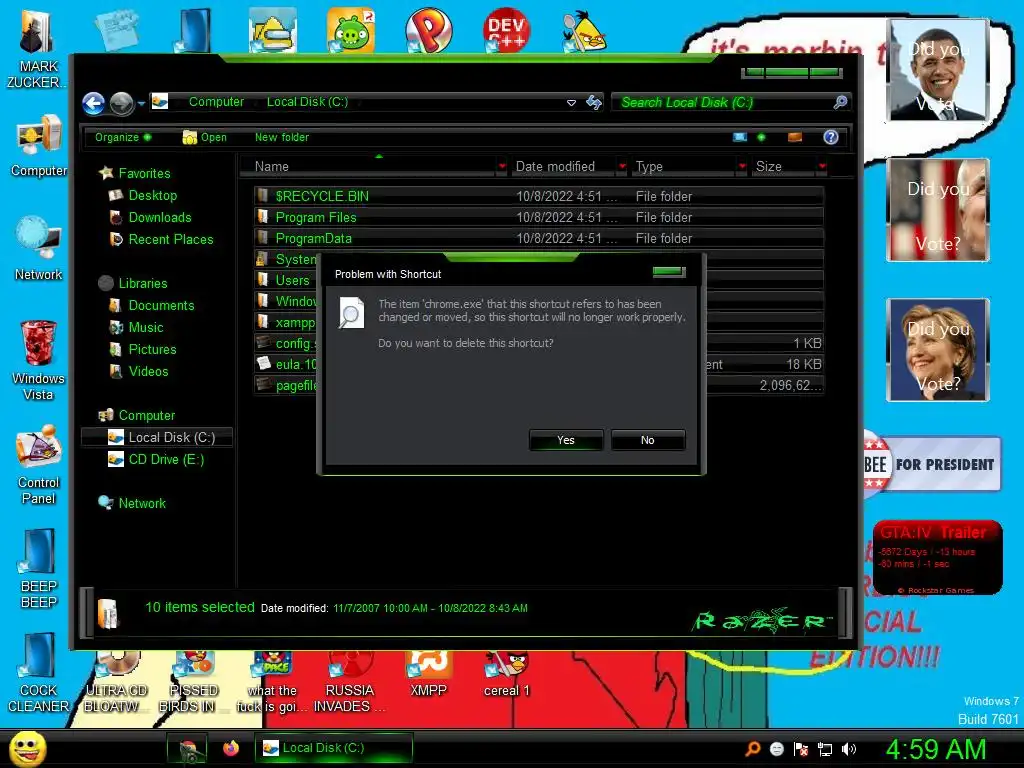Click the search magnifier icon in Explorer
The height and width of the screenshot is (768, 1024).
840,102
